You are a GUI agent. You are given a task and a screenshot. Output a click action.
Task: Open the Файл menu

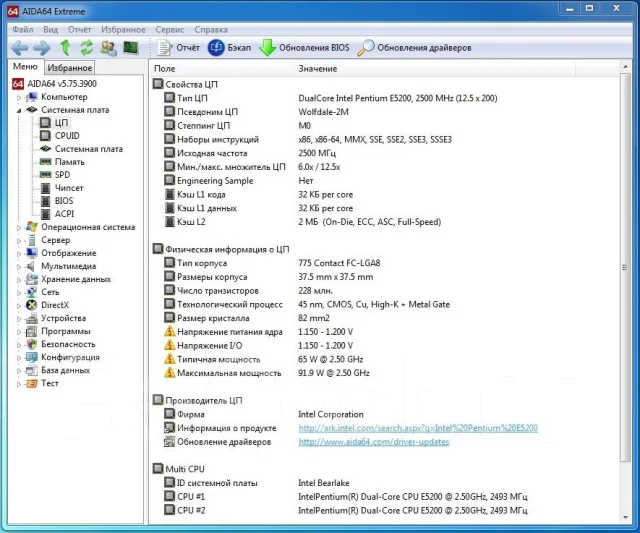(22, 29)
